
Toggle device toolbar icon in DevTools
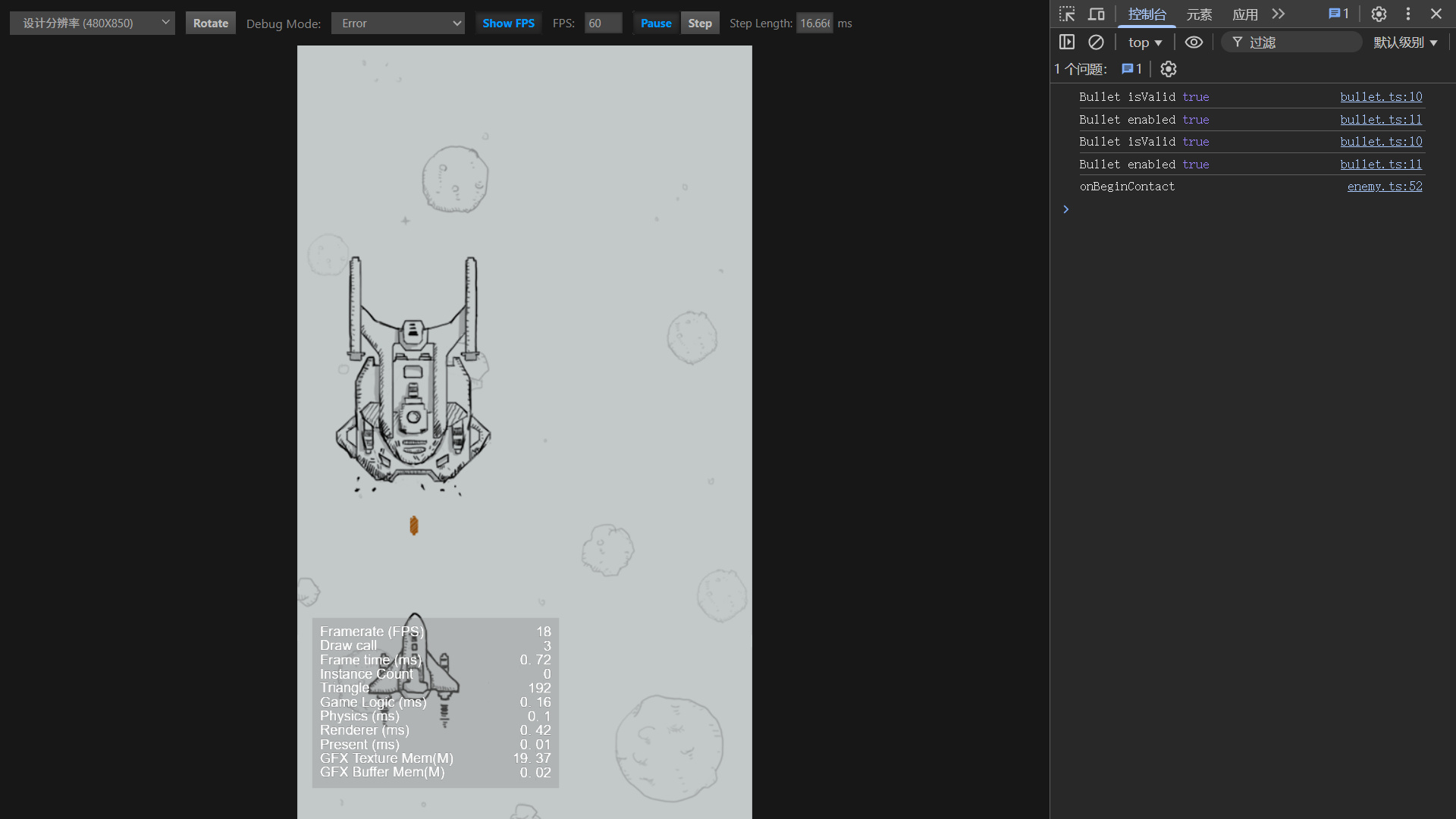pos(1097,14)
